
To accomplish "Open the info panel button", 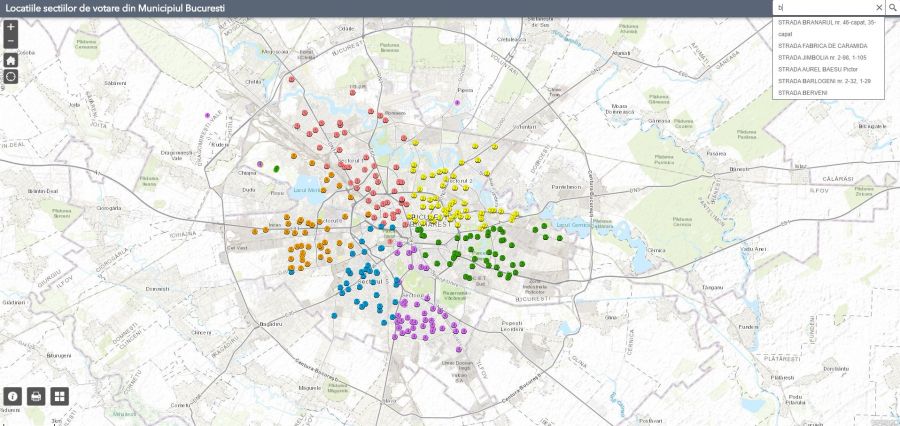I will pos(13,396).
